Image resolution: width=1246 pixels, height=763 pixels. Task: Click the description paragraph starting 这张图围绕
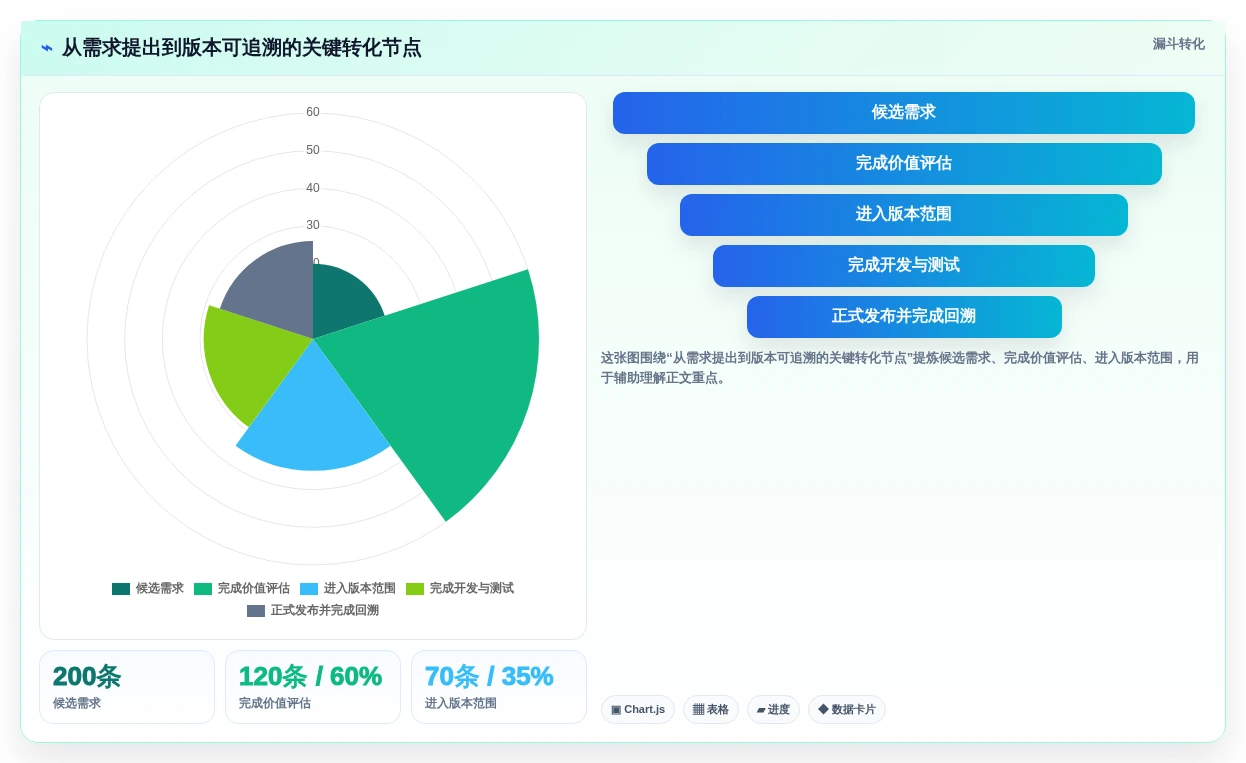(900, 368)
